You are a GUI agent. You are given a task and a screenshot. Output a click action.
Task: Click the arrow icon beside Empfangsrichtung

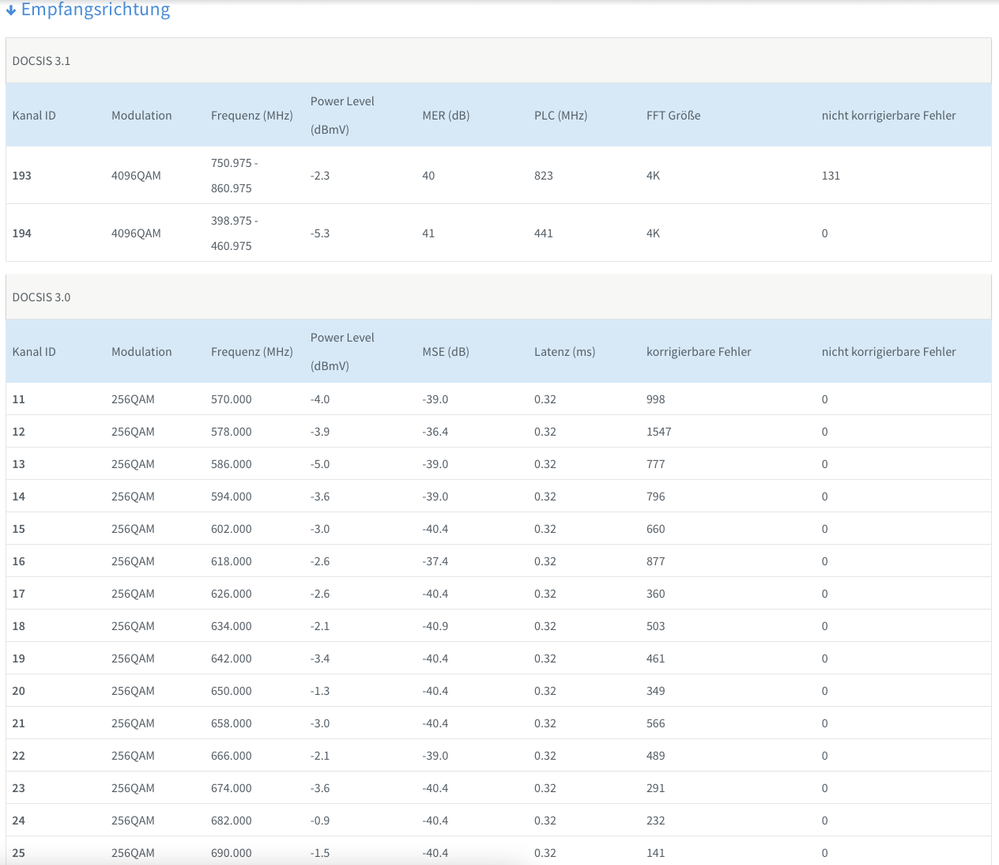11,11
